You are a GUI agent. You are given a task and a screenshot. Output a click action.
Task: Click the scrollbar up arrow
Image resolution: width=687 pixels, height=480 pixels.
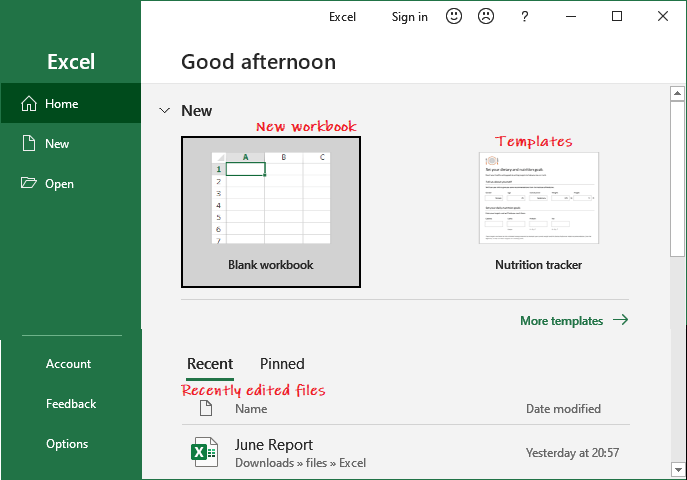[x=677, y=93]
